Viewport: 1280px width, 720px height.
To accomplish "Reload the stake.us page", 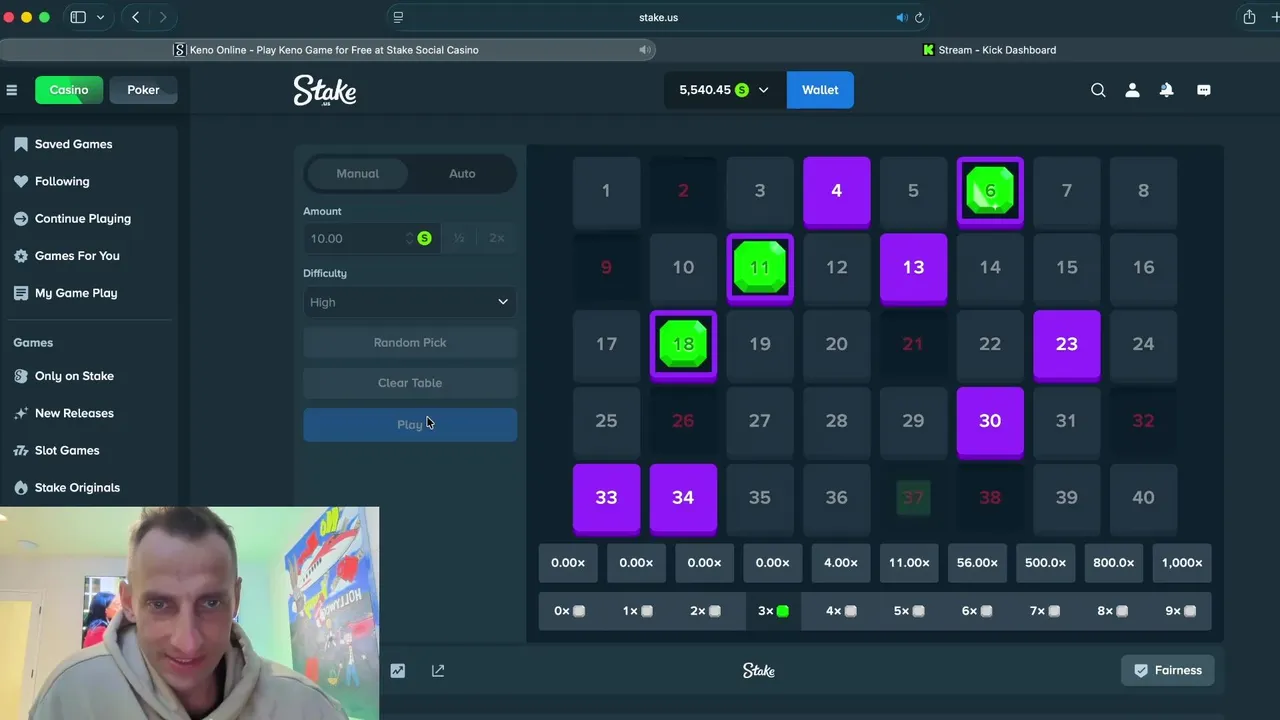I will [919, 17].
